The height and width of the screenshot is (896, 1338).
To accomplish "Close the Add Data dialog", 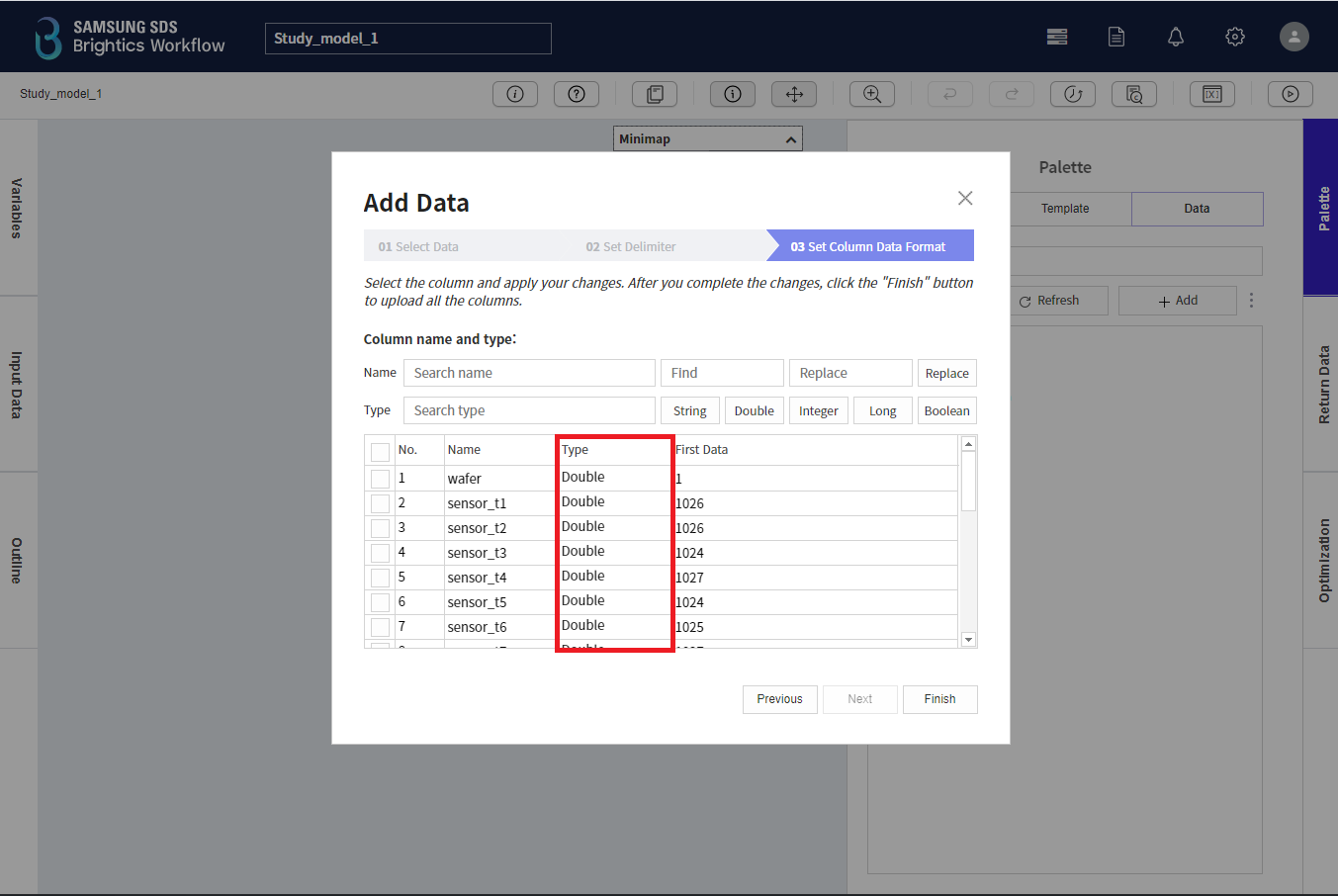I will 965,198.
